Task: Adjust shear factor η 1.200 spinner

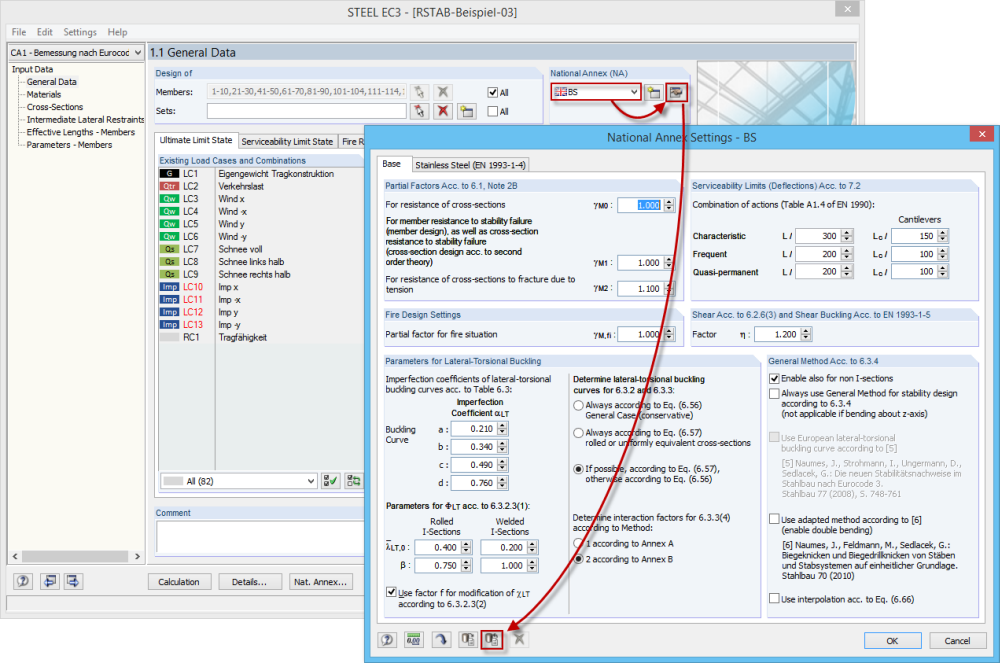Action: tap(806, 334)
